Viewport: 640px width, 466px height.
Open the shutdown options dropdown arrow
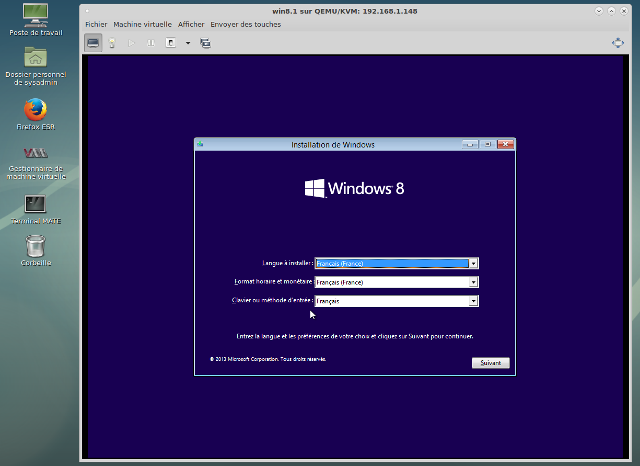click(x=188, y=43)
